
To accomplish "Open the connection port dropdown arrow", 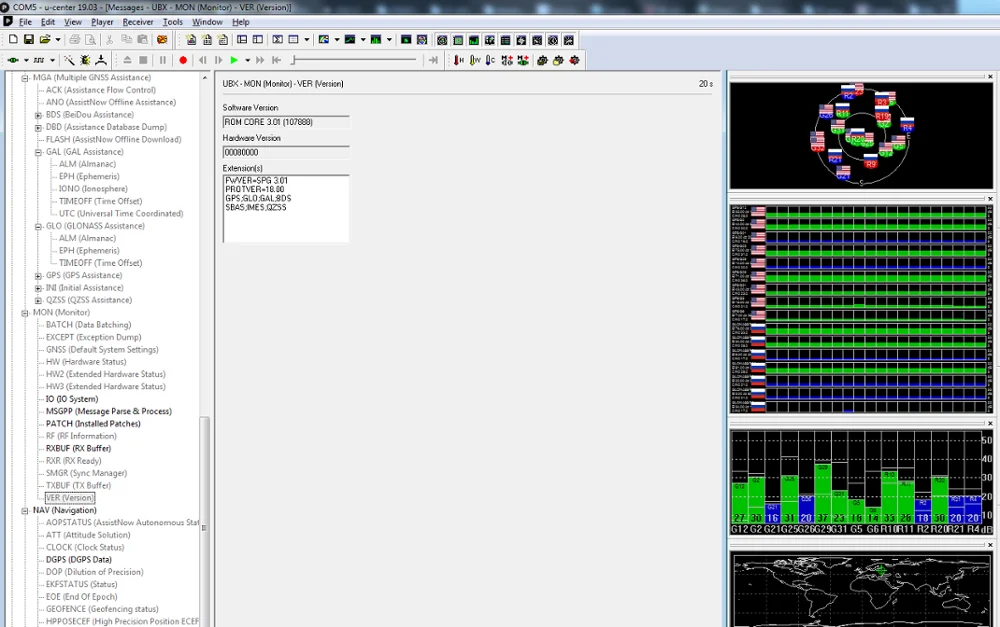I will pyautogui.click(x=26, y=60).
